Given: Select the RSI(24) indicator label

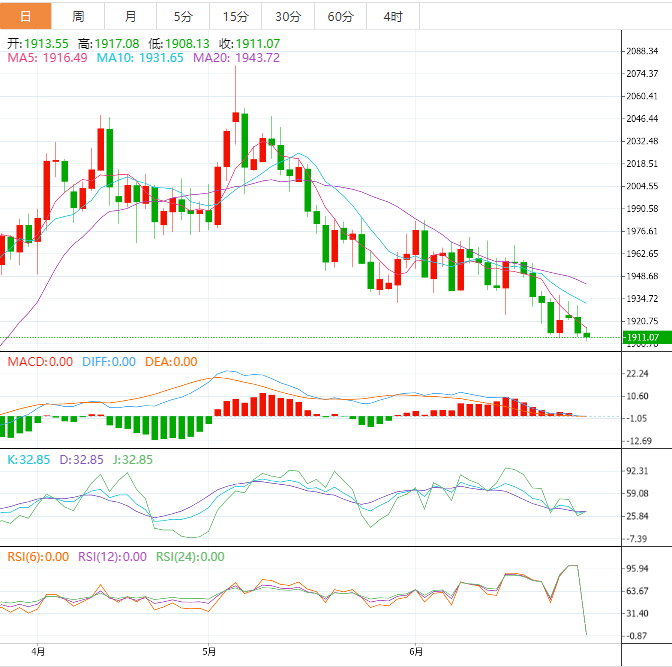Looking at the screenshot, I should tap(189, 557).
